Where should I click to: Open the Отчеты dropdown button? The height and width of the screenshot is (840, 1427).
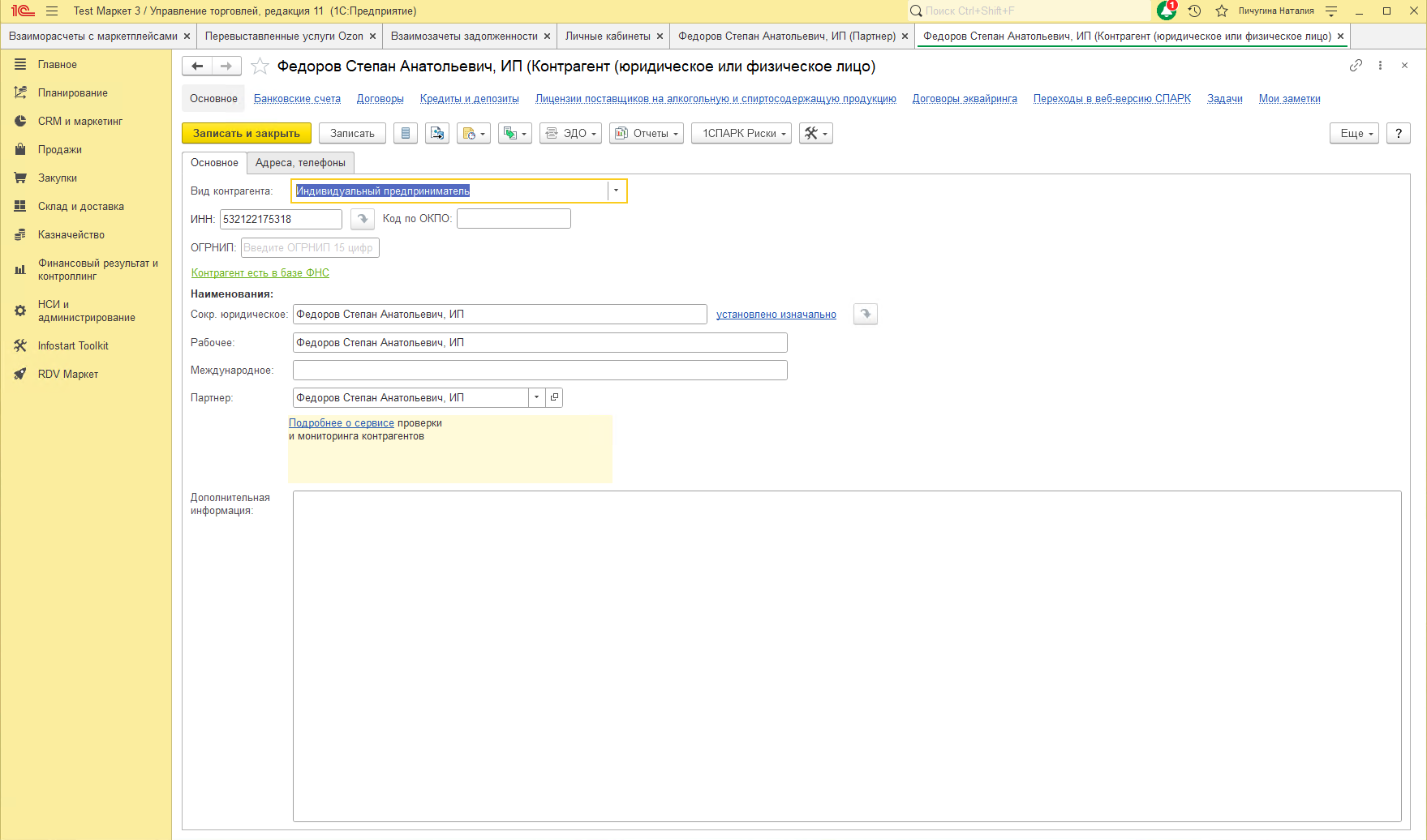pyautogui.click(x=647, y=133)
